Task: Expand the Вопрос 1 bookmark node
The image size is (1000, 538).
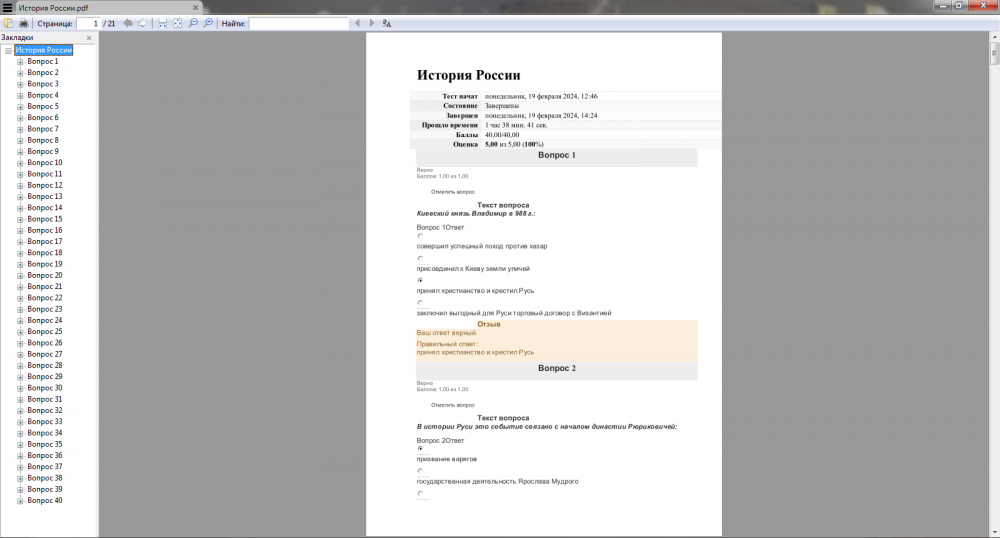Action: 20,62
